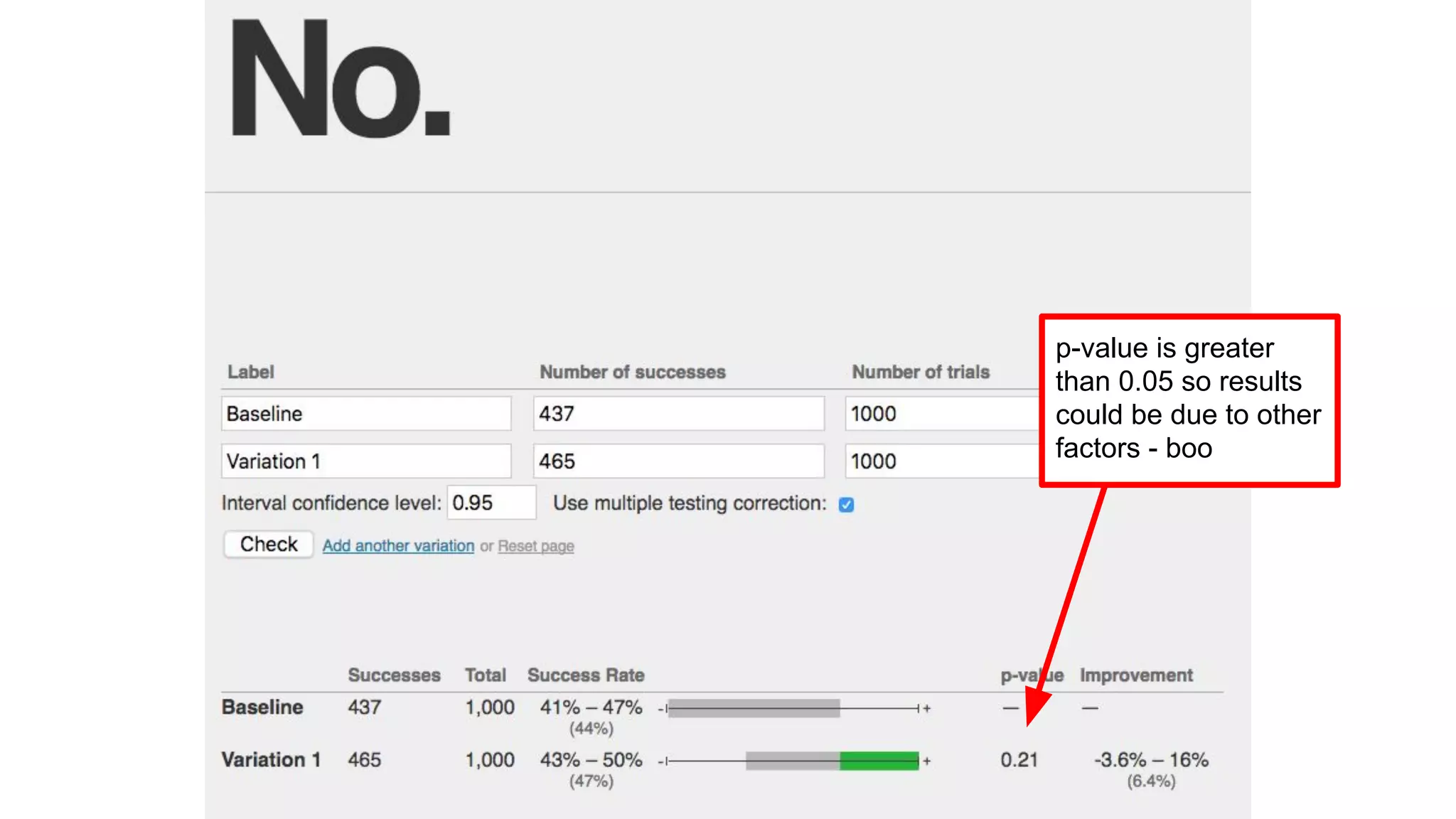Click the Number of successes column header

pos(633,372)
